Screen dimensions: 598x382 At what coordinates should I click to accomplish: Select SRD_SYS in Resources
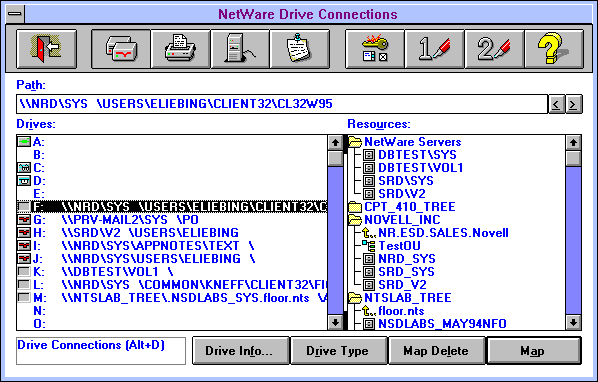[407, 272]
